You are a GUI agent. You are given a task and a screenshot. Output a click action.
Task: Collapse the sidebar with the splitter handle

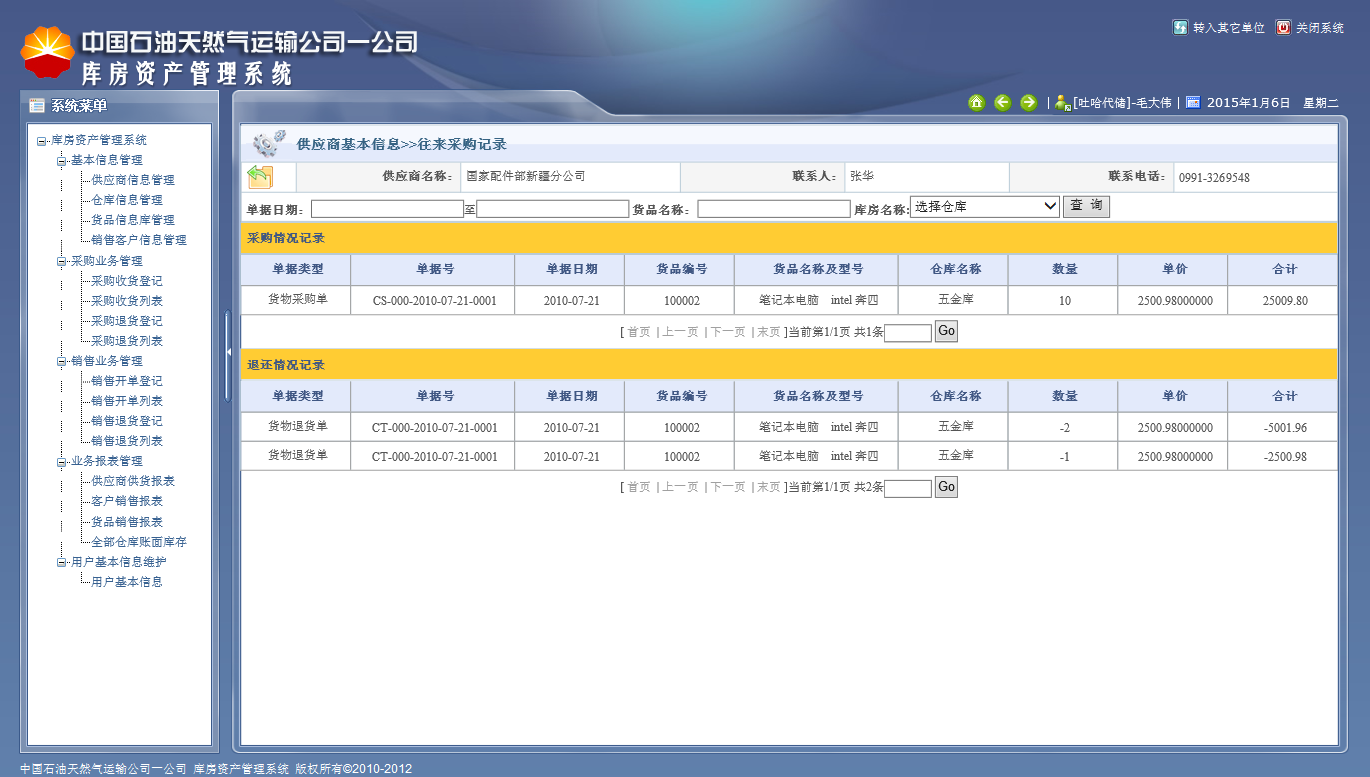coord(227,351)
